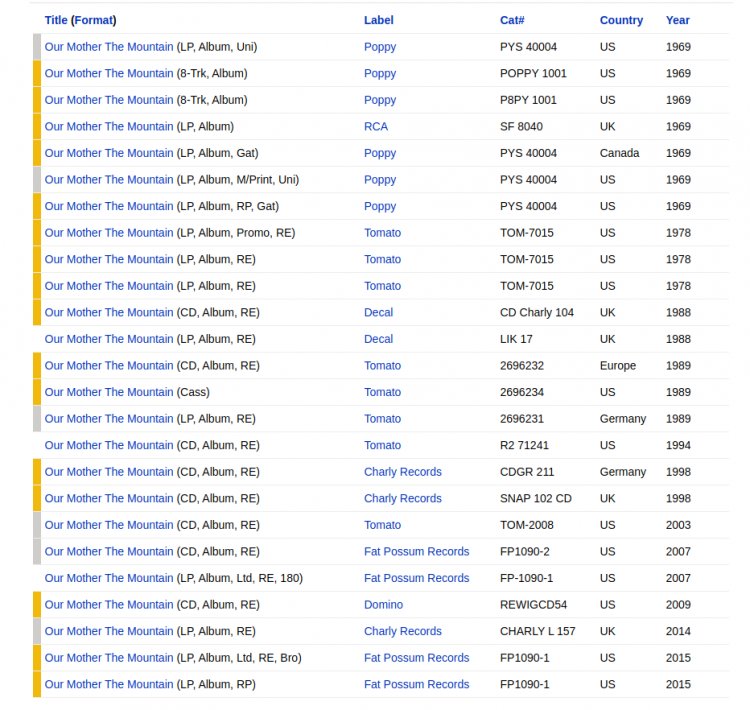Open Poppy label in POPPY 1001 row
750x710 pixels.
(x=380, y=73)
